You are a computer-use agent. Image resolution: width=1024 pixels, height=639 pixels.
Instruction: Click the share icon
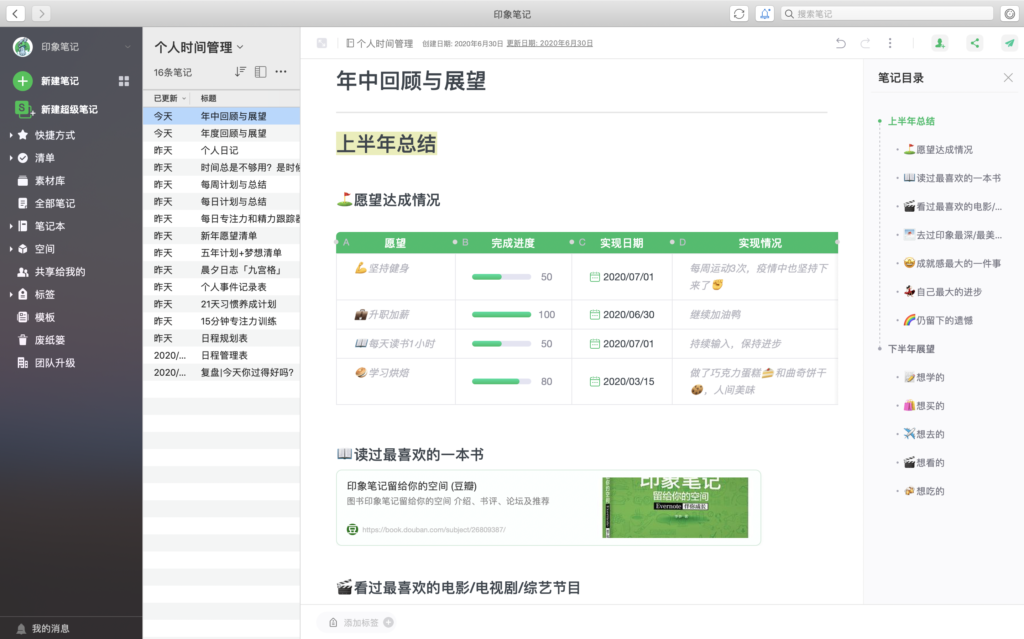[975, 43]
